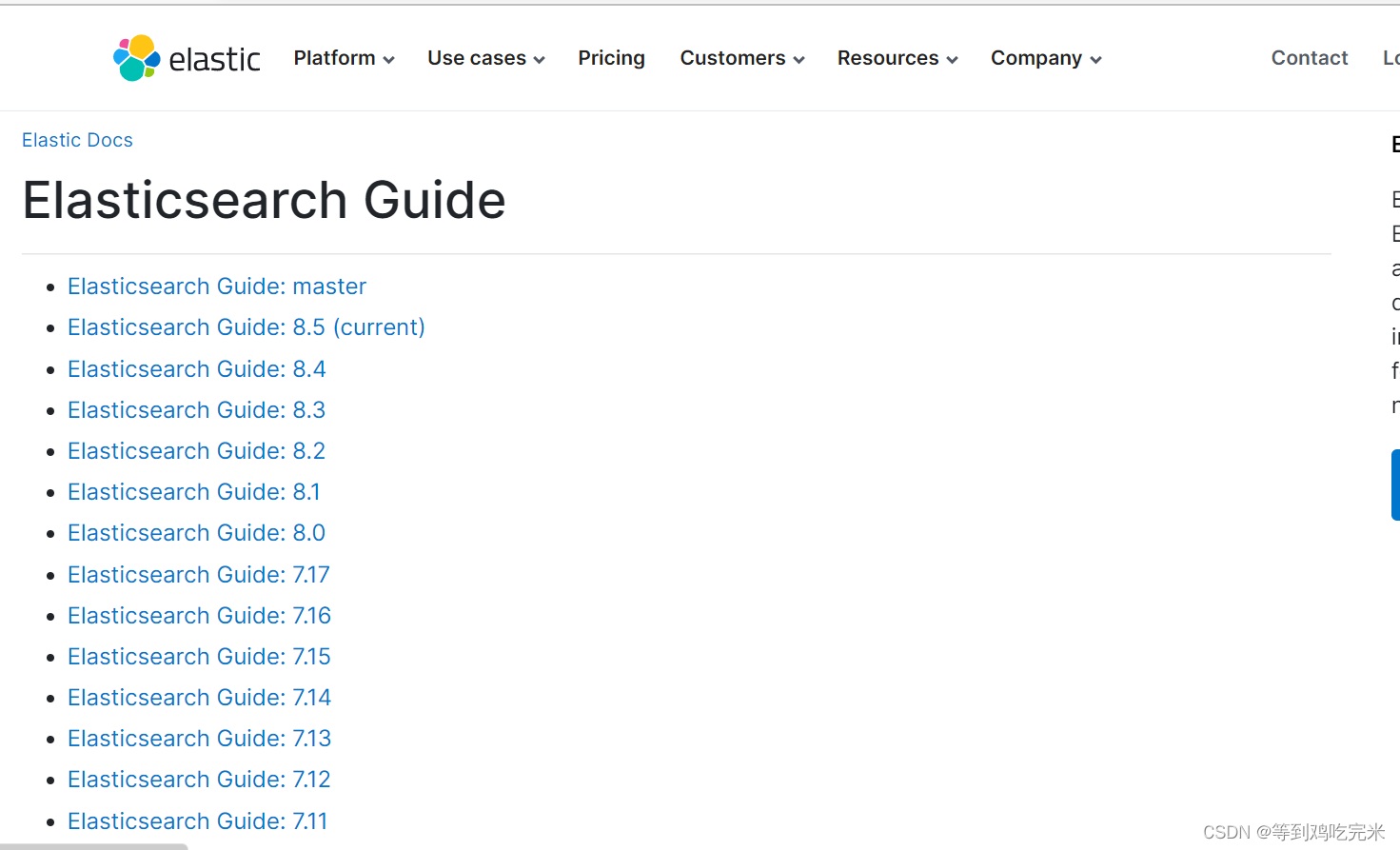Screen dimensions: 1400x850
Task: Open the Customers menu
Action: click(x=742, y=58)
